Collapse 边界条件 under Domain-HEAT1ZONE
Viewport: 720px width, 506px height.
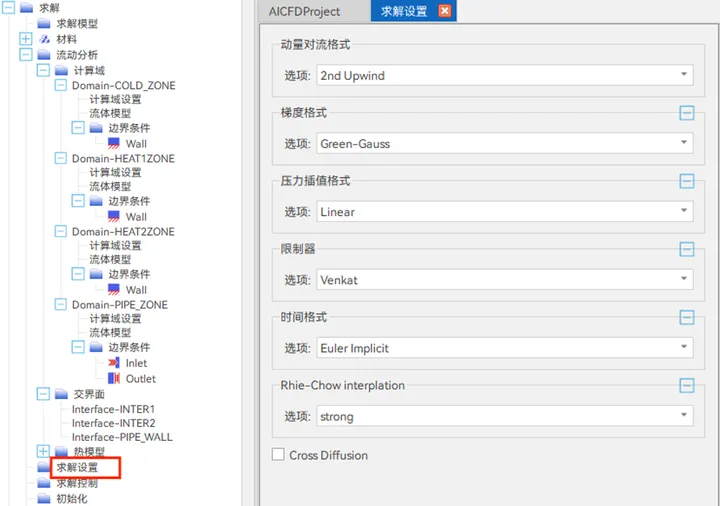click(78, 201)
